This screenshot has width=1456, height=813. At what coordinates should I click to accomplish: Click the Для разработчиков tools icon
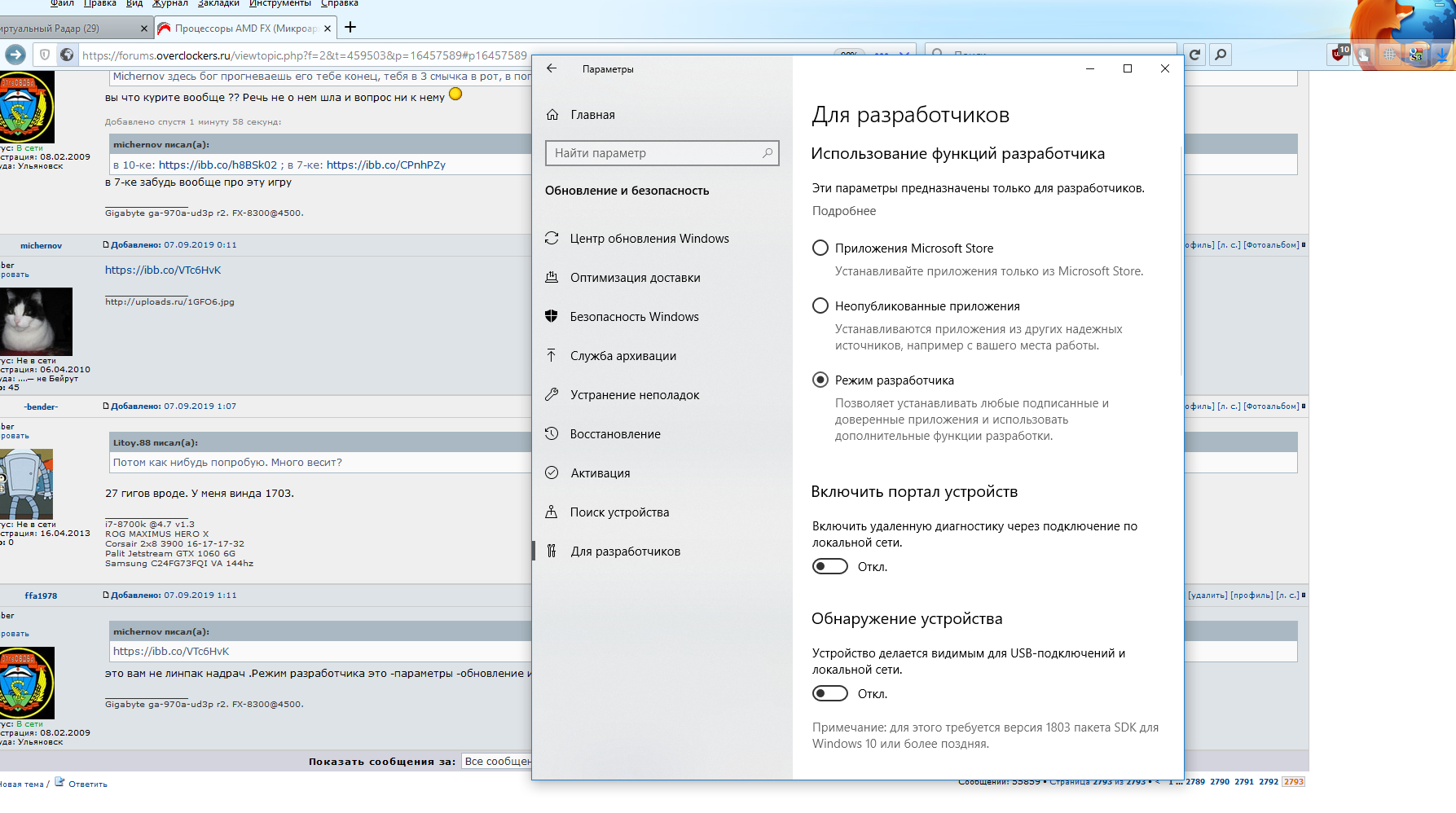[x=552, y=552]
